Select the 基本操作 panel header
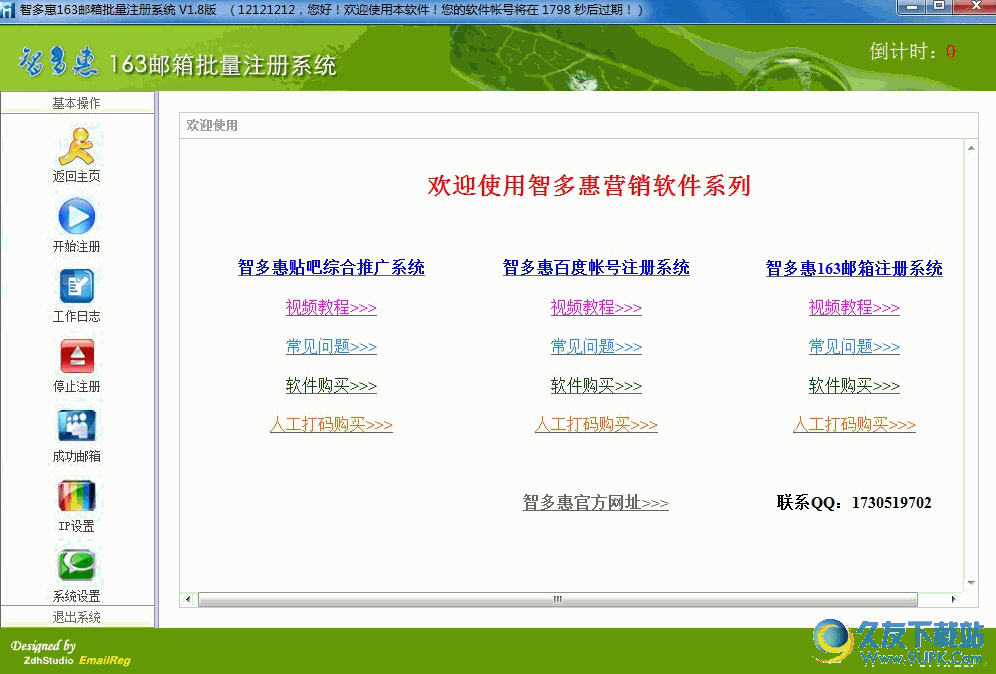 coord(77,103)
